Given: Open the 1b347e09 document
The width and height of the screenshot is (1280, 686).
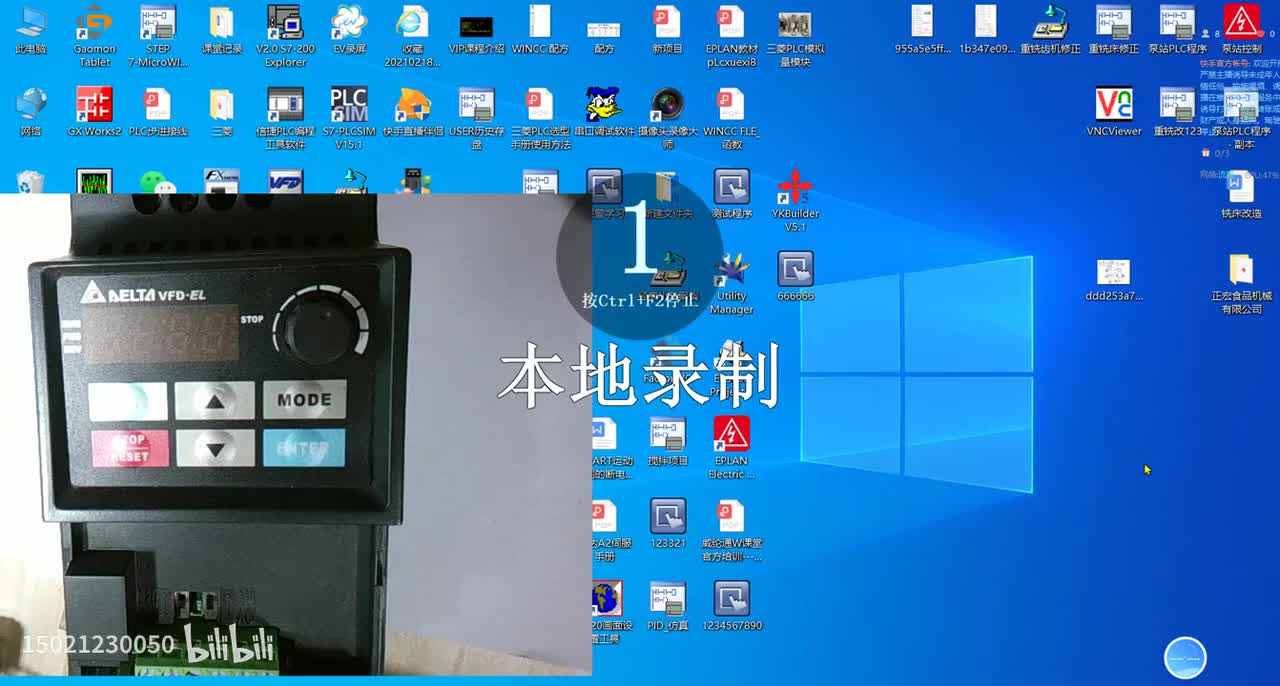Looking at the screenshot, I should click(x=986, y=30).
